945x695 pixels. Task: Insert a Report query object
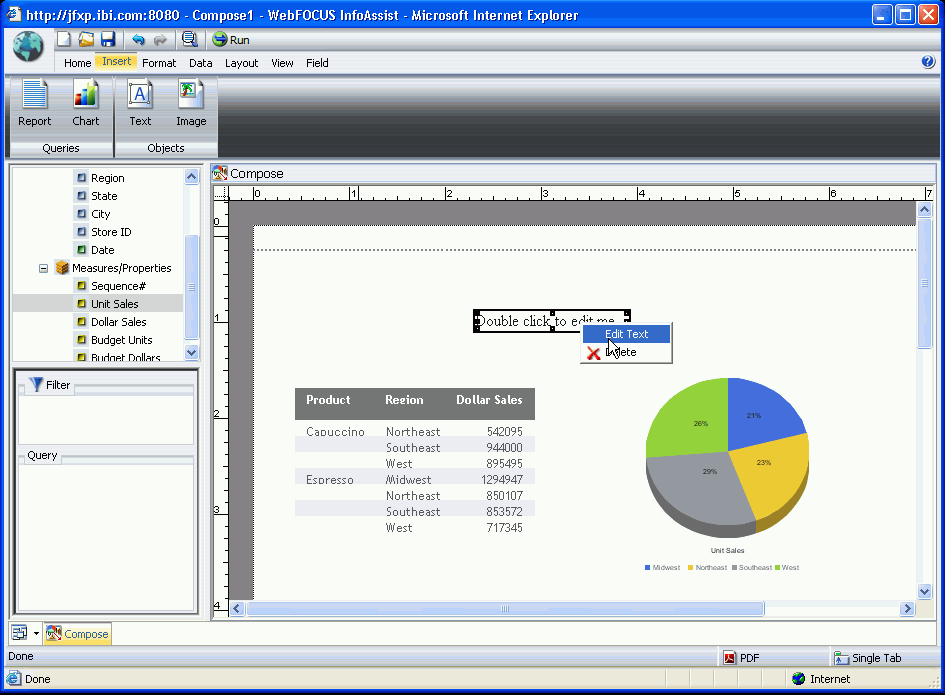tap(34, 104)
